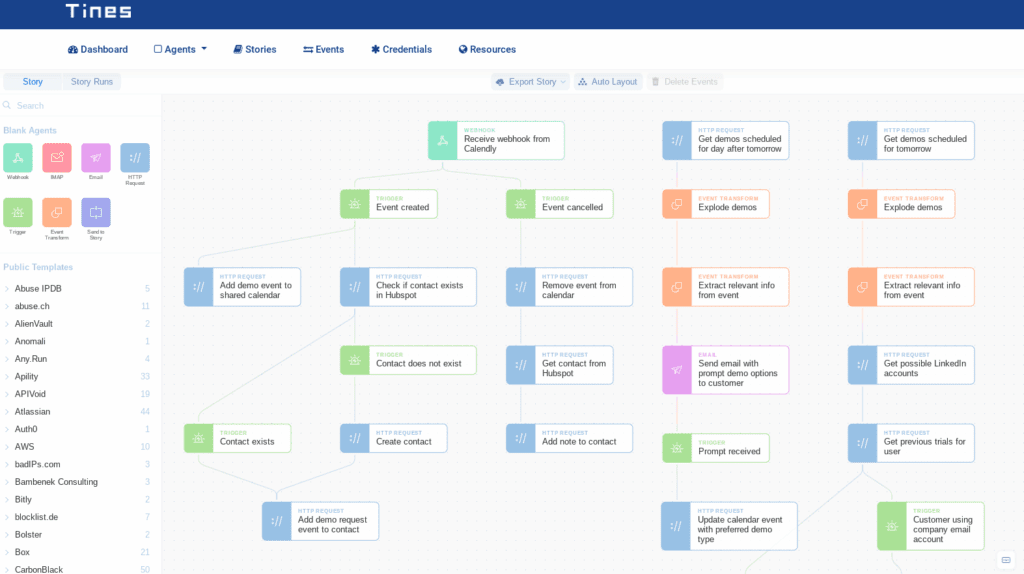Select the Webhook blank agent icon
This screenshot has width=1024, height=574.
point(18,158)
